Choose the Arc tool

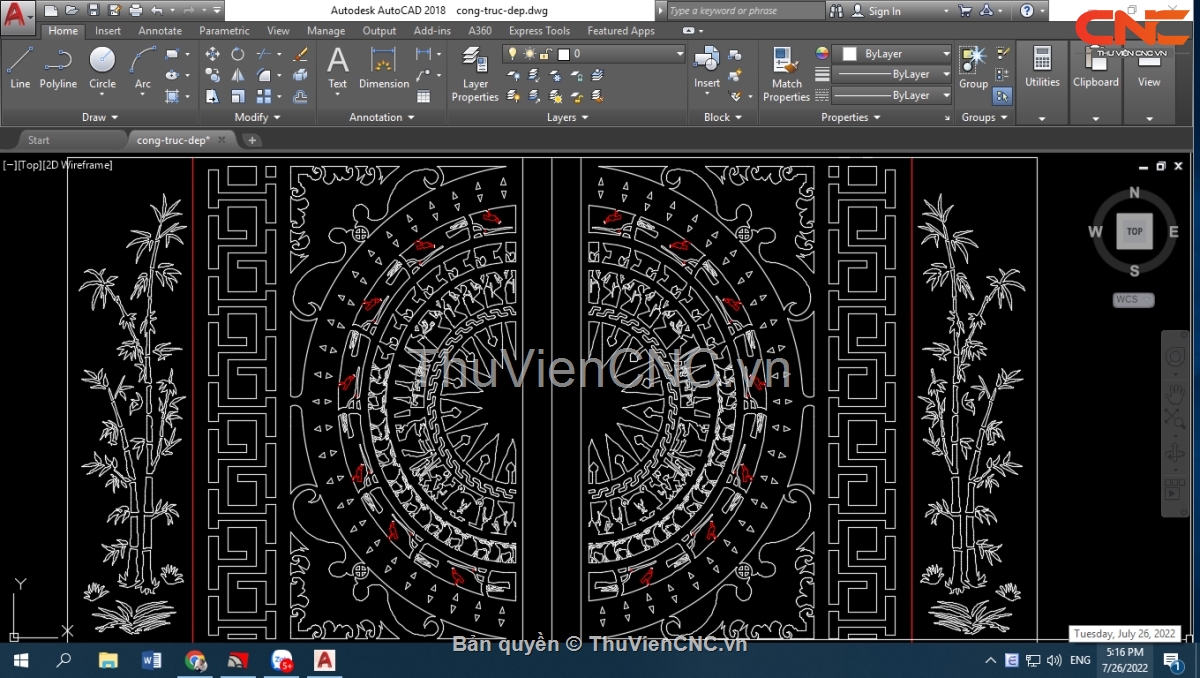143,67
